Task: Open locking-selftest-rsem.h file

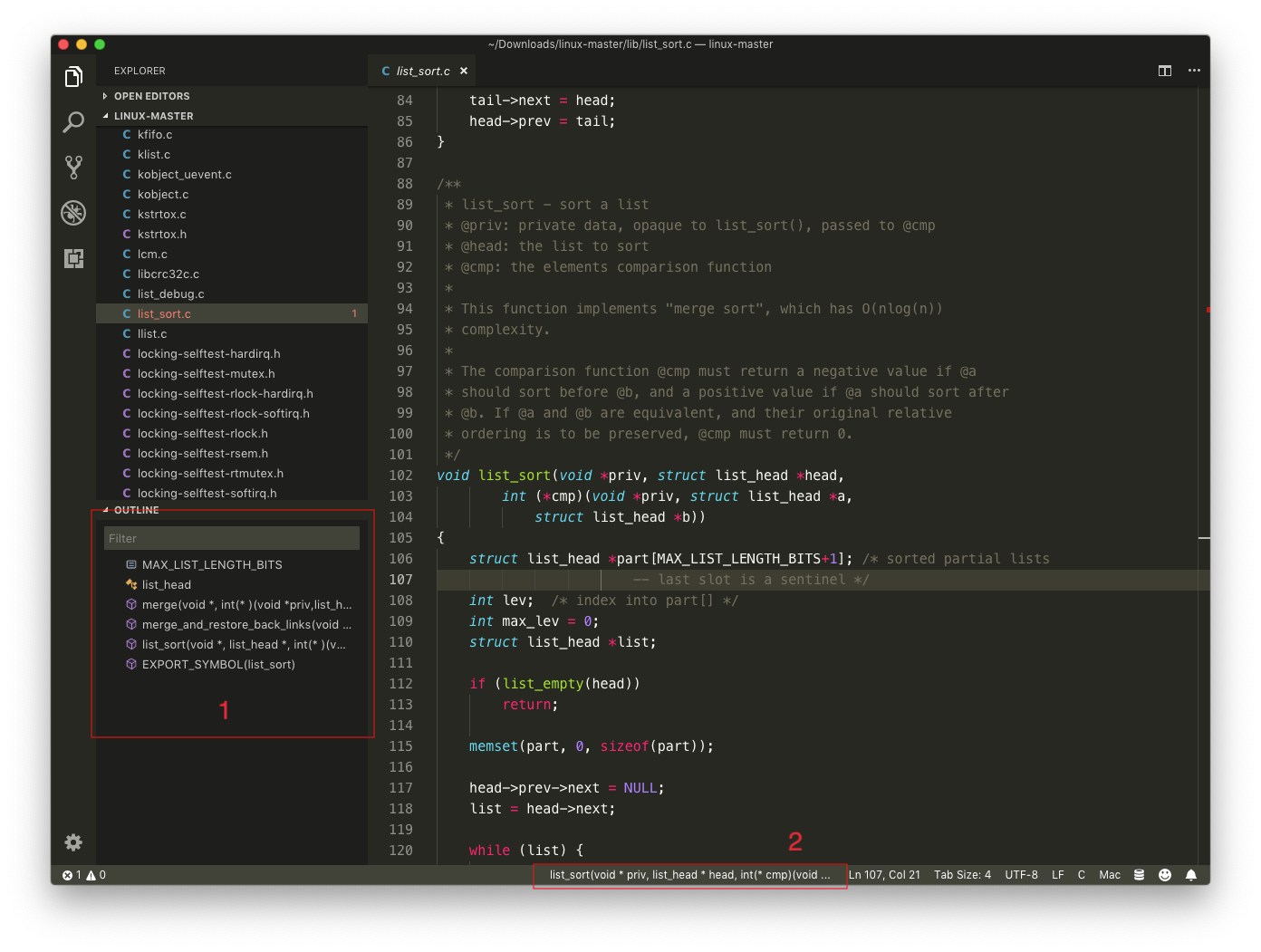Action: 232,454
